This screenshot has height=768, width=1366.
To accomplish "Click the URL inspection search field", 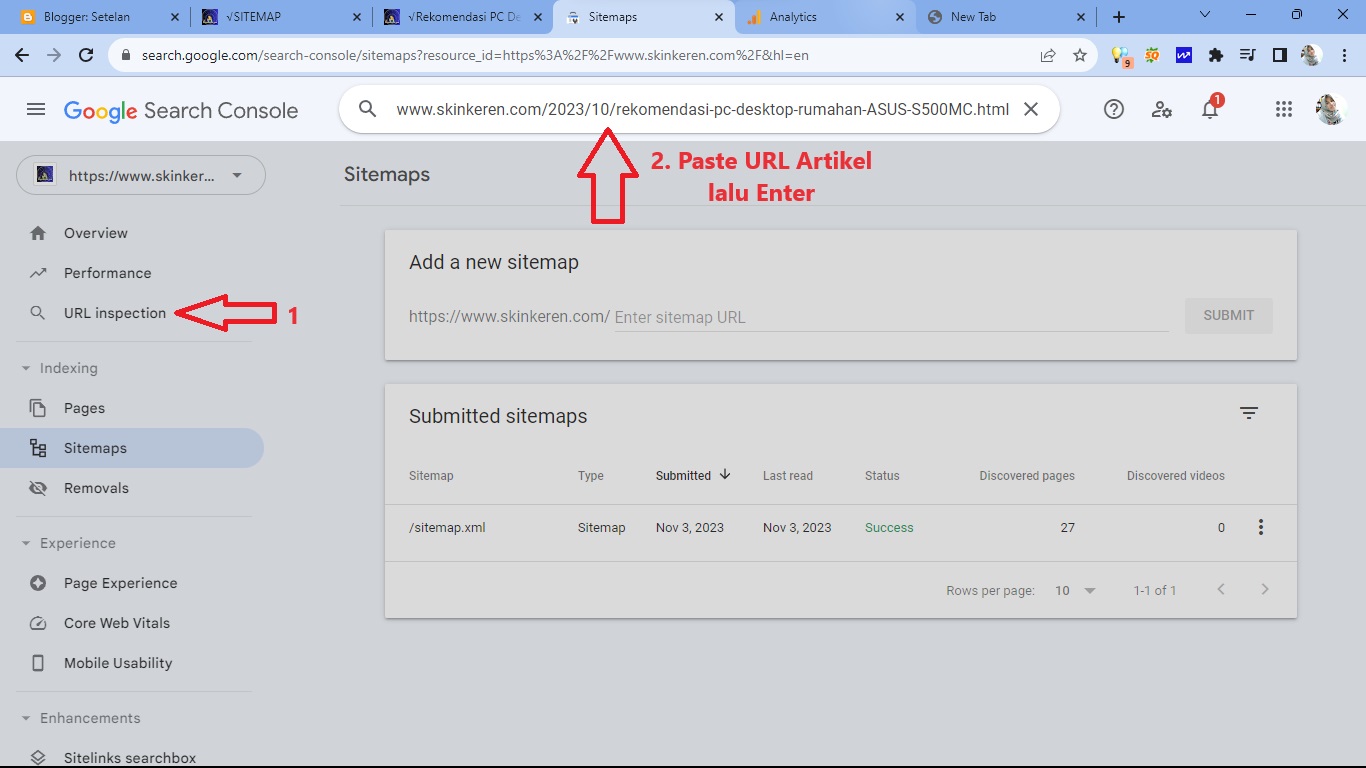I will coord(702,110).
